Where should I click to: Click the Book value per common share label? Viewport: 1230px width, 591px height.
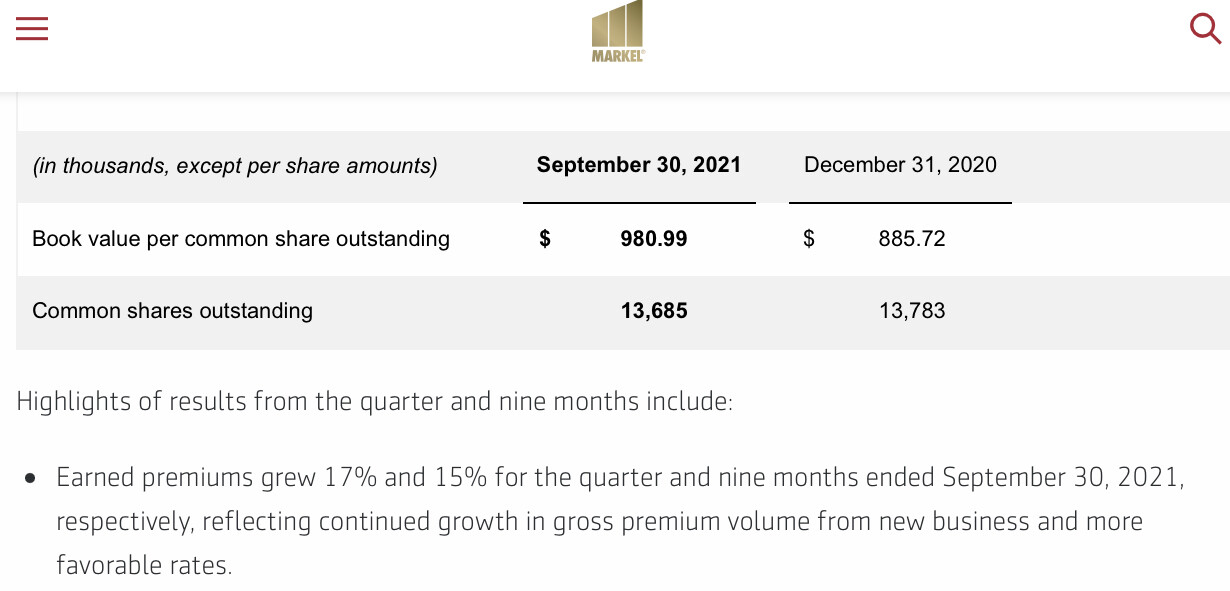[x=241, y=239]
